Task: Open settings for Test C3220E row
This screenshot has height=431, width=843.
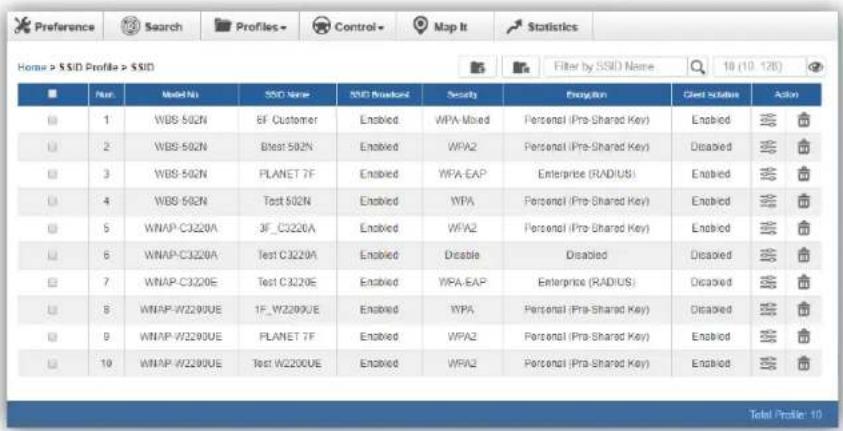Action: click(x=768, y=282)
